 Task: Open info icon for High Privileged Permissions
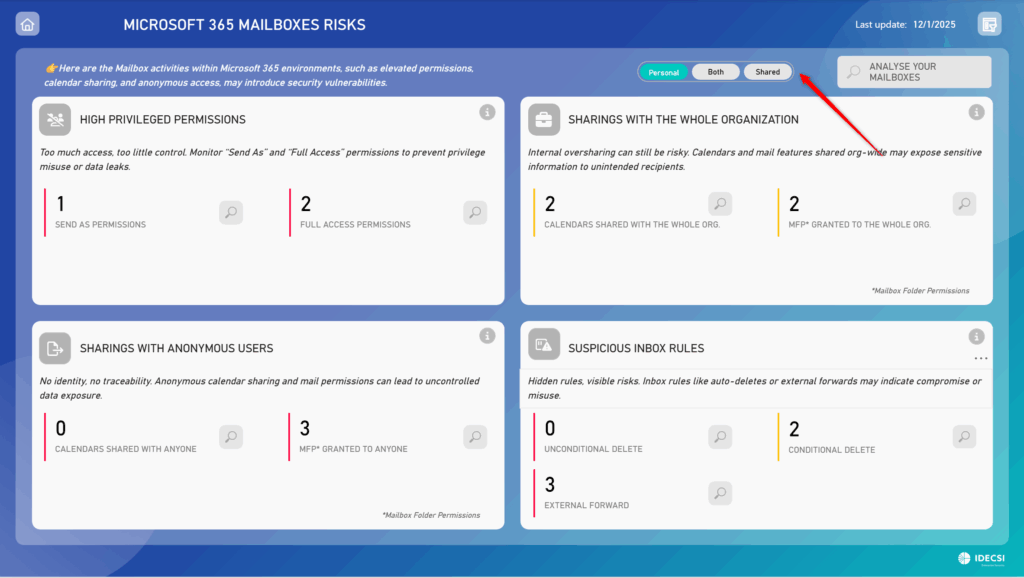click(x=487, y=112)
